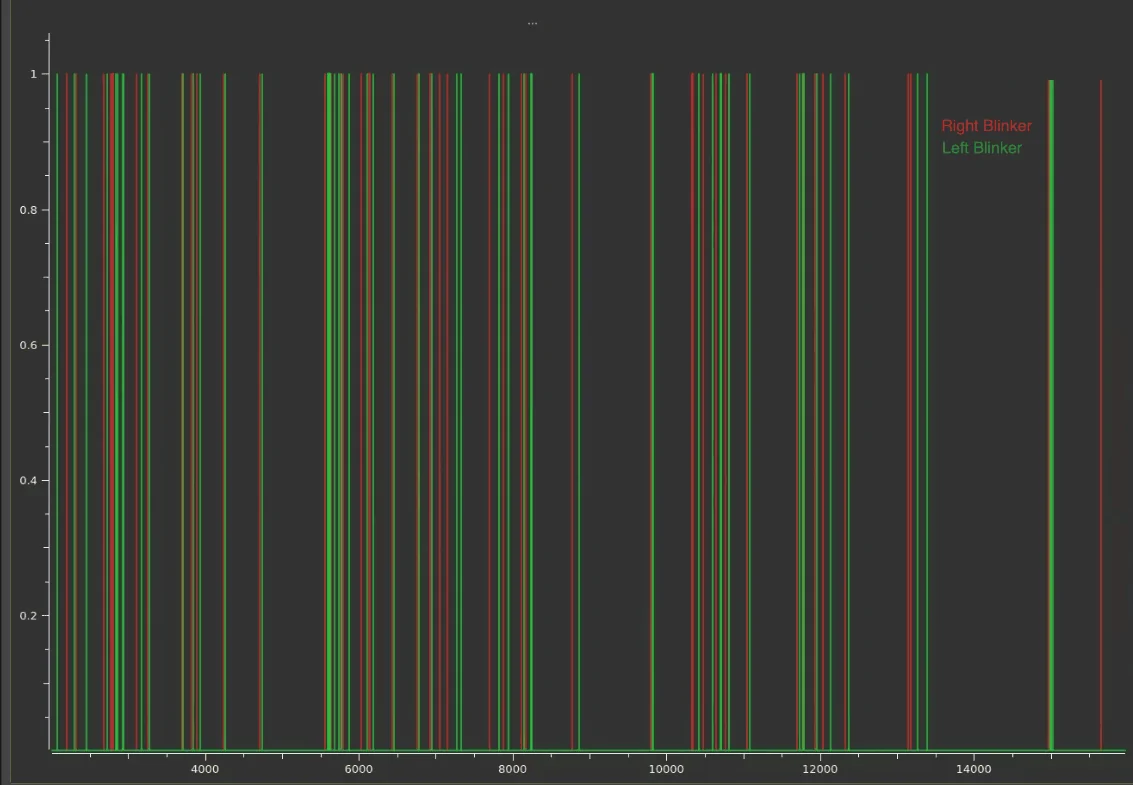
Task: Click the isolated spike near 9800
Action: (x=652, y=400)
